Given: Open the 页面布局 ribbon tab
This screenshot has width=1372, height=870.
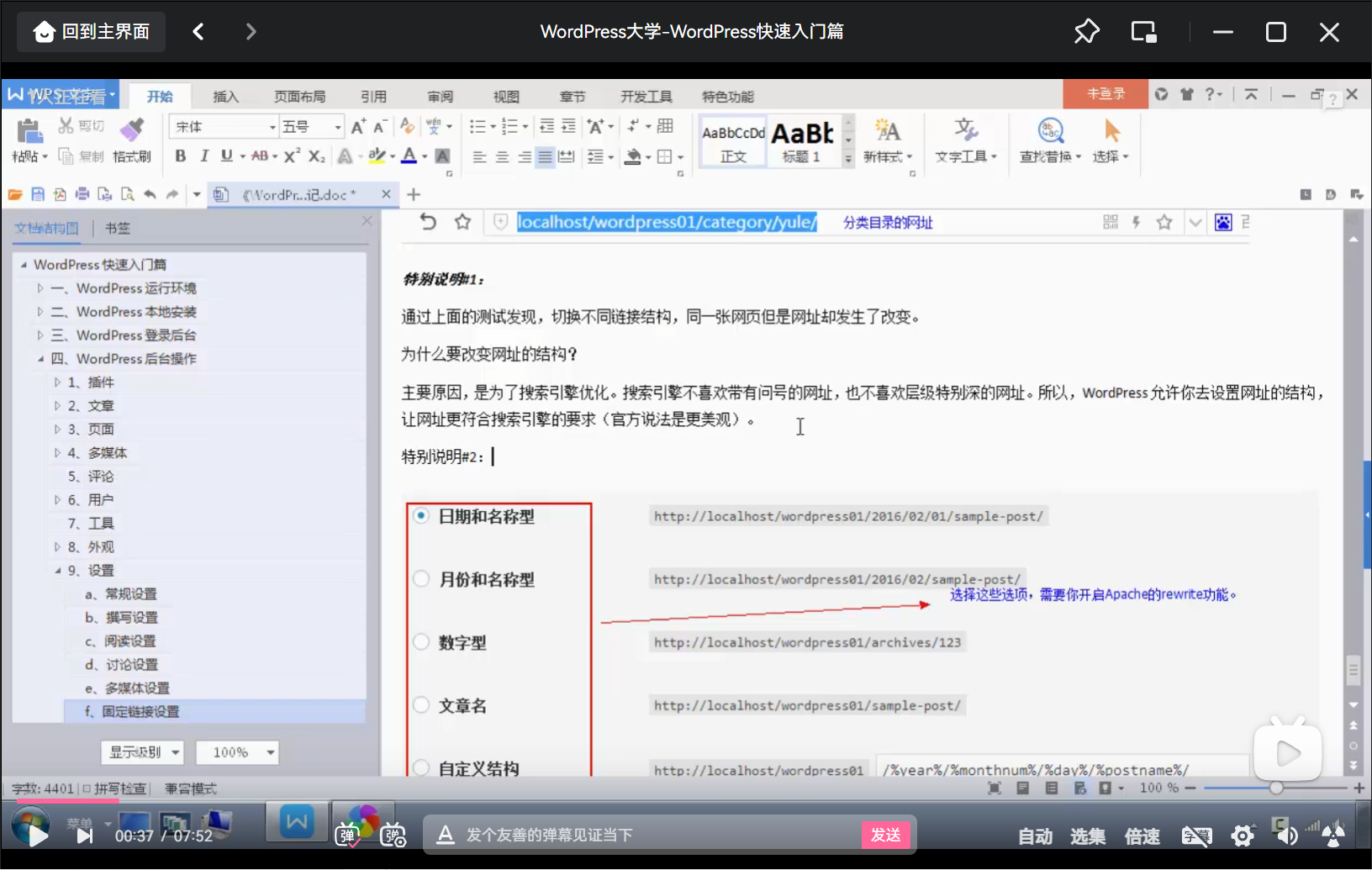Looking at the screenshot, I should (x=299, y=97).
